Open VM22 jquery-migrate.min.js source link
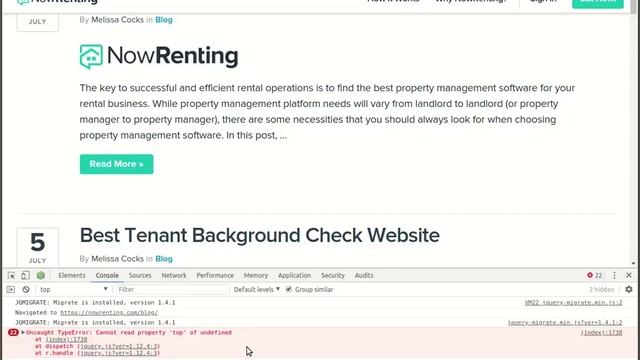The width and height of the screenshot is (640, 360). (x=573, y=302)
